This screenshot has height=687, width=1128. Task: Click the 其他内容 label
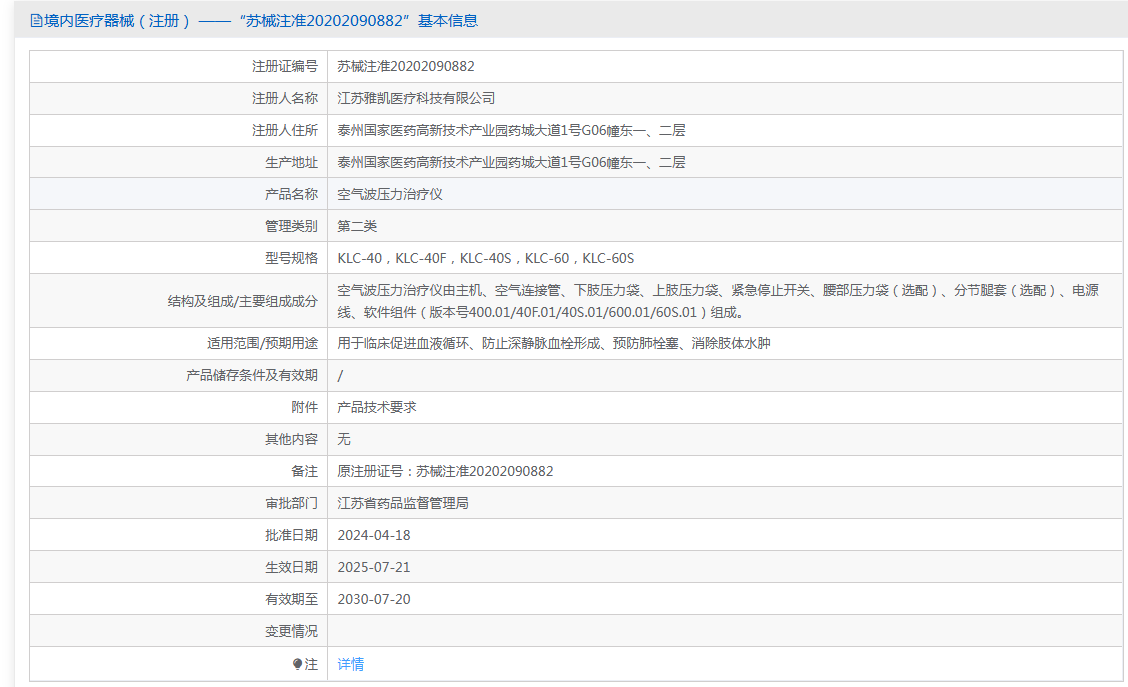(291, 439)
